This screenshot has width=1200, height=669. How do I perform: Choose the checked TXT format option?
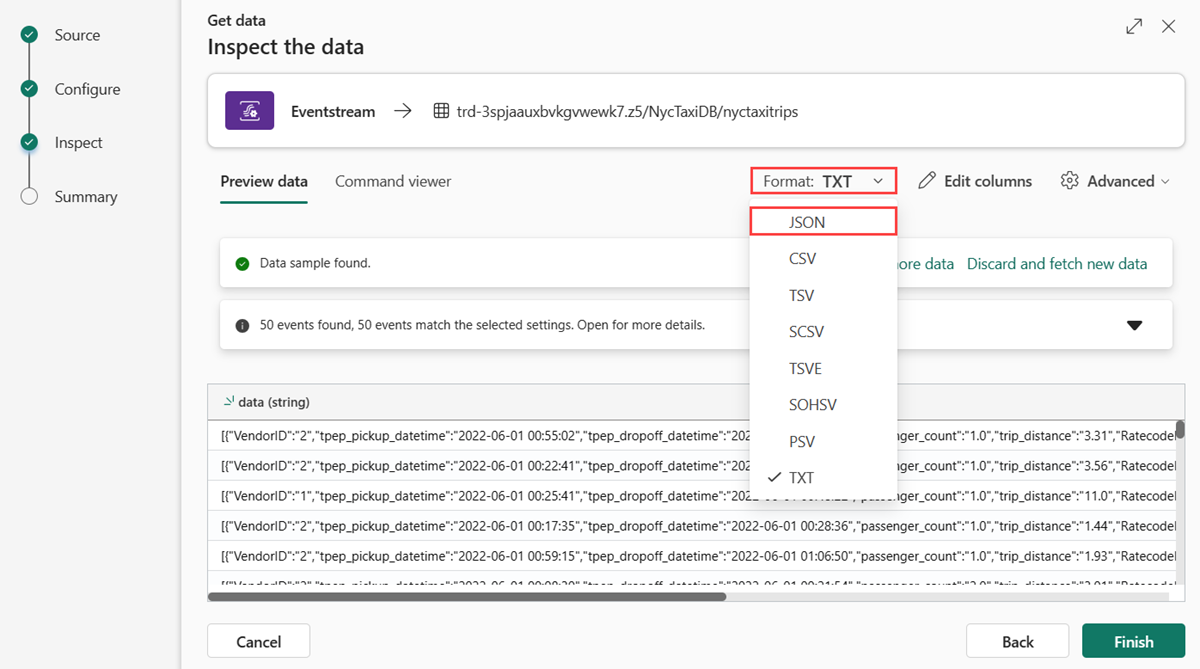[x=823, y=478]
